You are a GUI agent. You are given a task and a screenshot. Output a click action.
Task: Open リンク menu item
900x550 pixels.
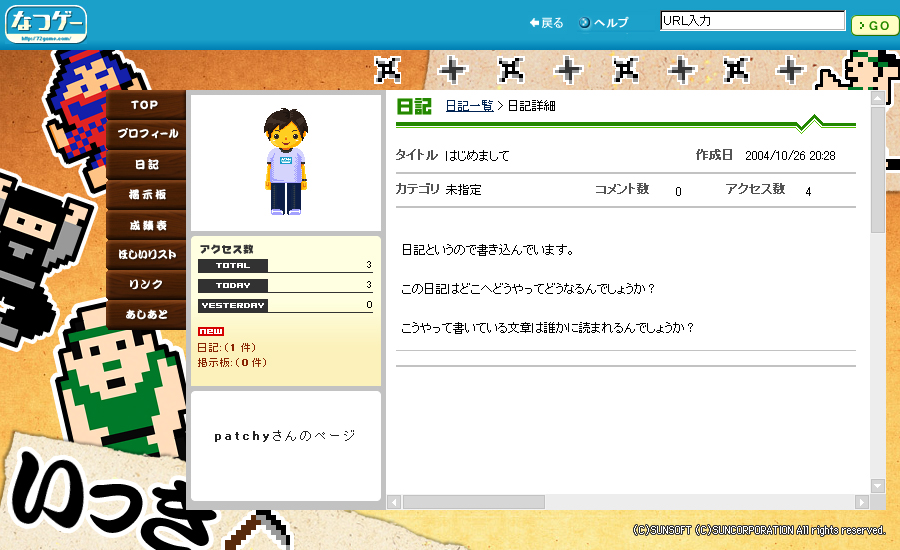point(146,284)
